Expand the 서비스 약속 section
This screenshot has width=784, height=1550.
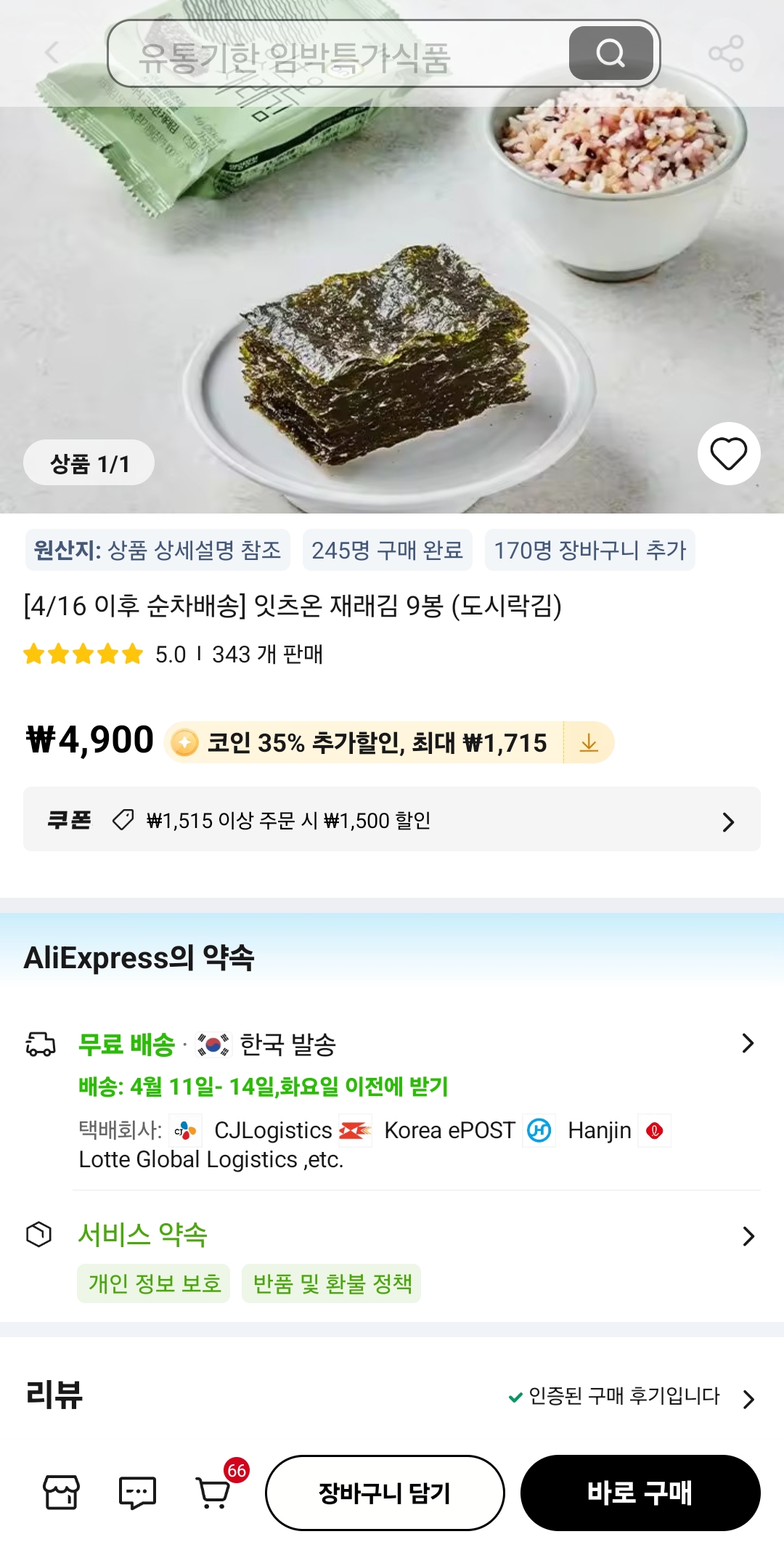point(748,1235)
